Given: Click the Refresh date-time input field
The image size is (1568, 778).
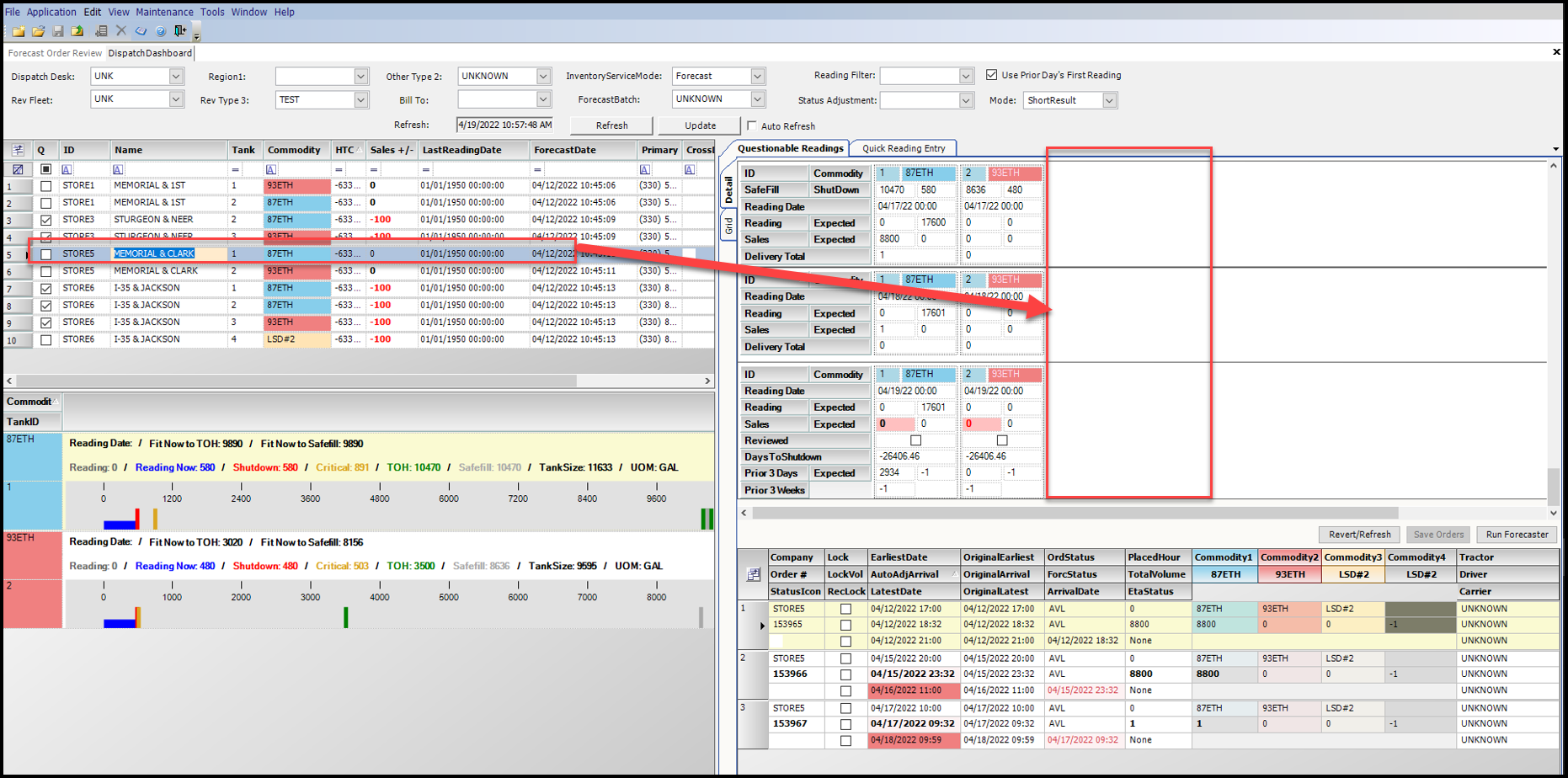Looking at the screenshot, I should pos(505,125).
